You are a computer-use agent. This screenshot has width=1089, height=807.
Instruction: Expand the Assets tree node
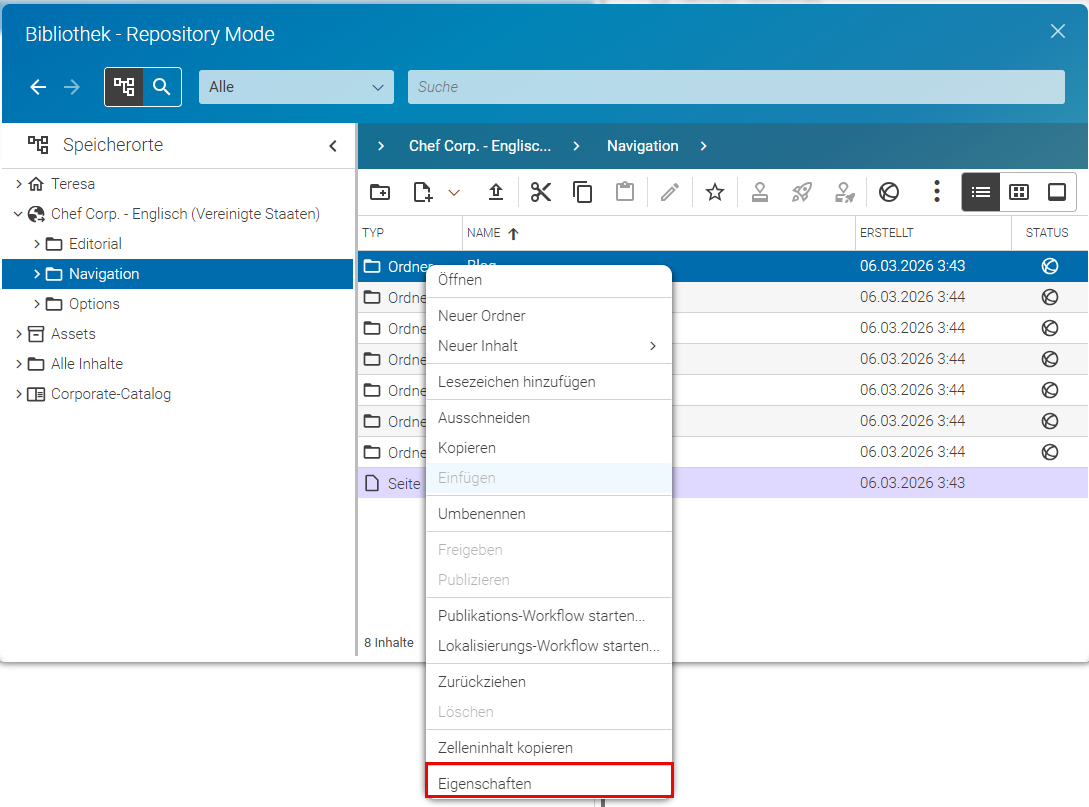click(19, 334)
